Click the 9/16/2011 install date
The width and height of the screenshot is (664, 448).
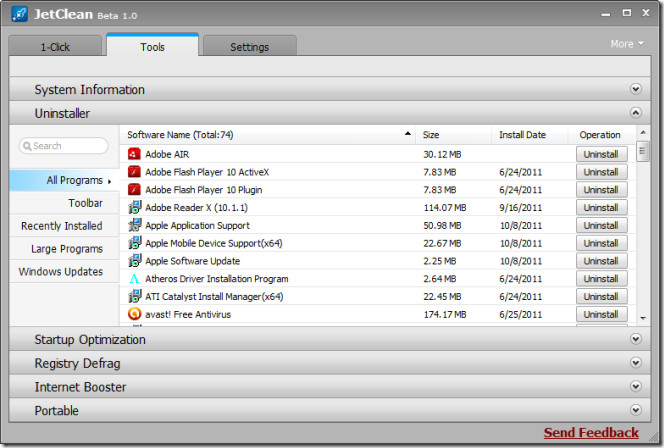520,207
